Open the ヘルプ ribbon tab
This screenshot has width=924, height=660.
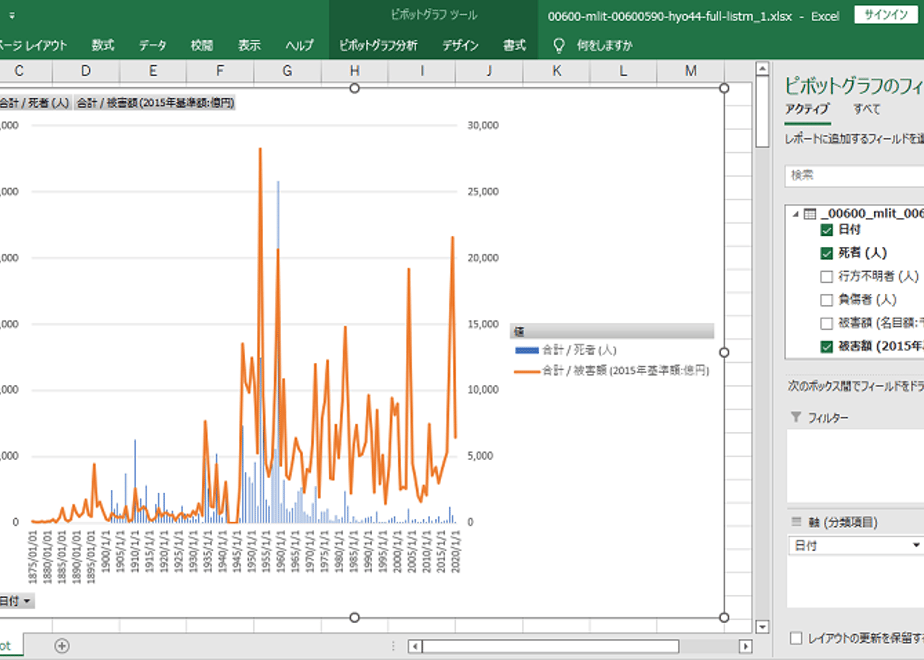[299, 45]
